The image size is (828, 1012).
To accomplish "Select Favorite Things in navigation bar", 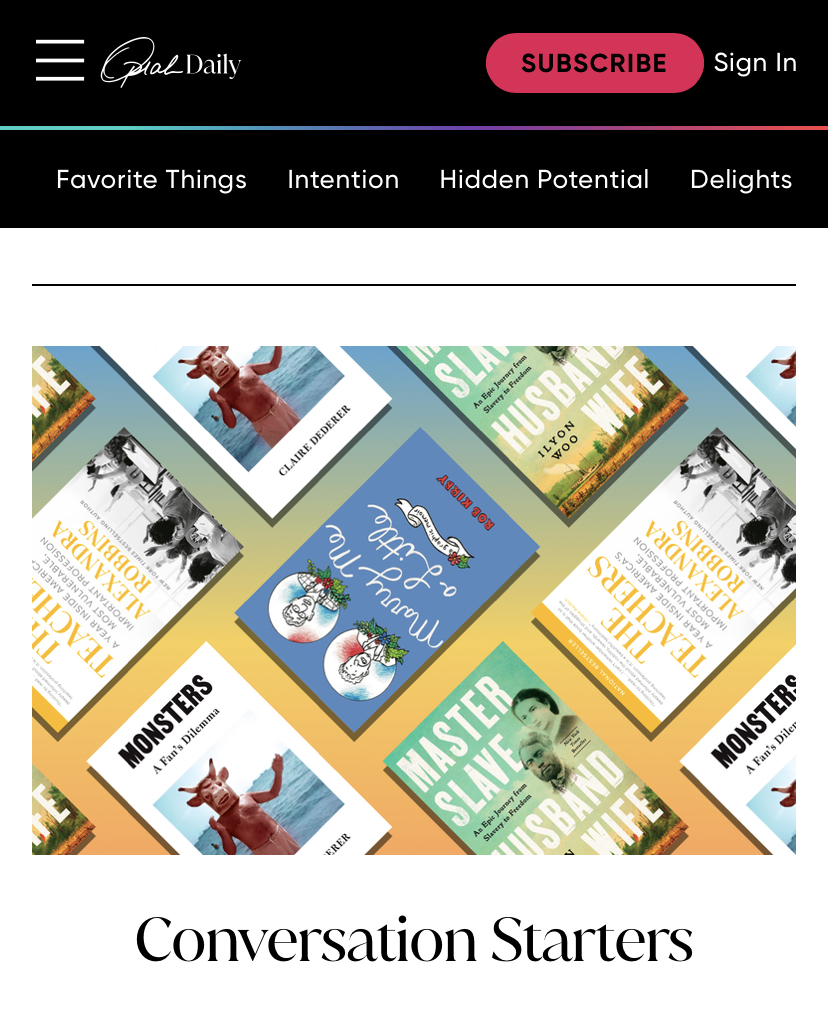I will click(x=151, y=179).
